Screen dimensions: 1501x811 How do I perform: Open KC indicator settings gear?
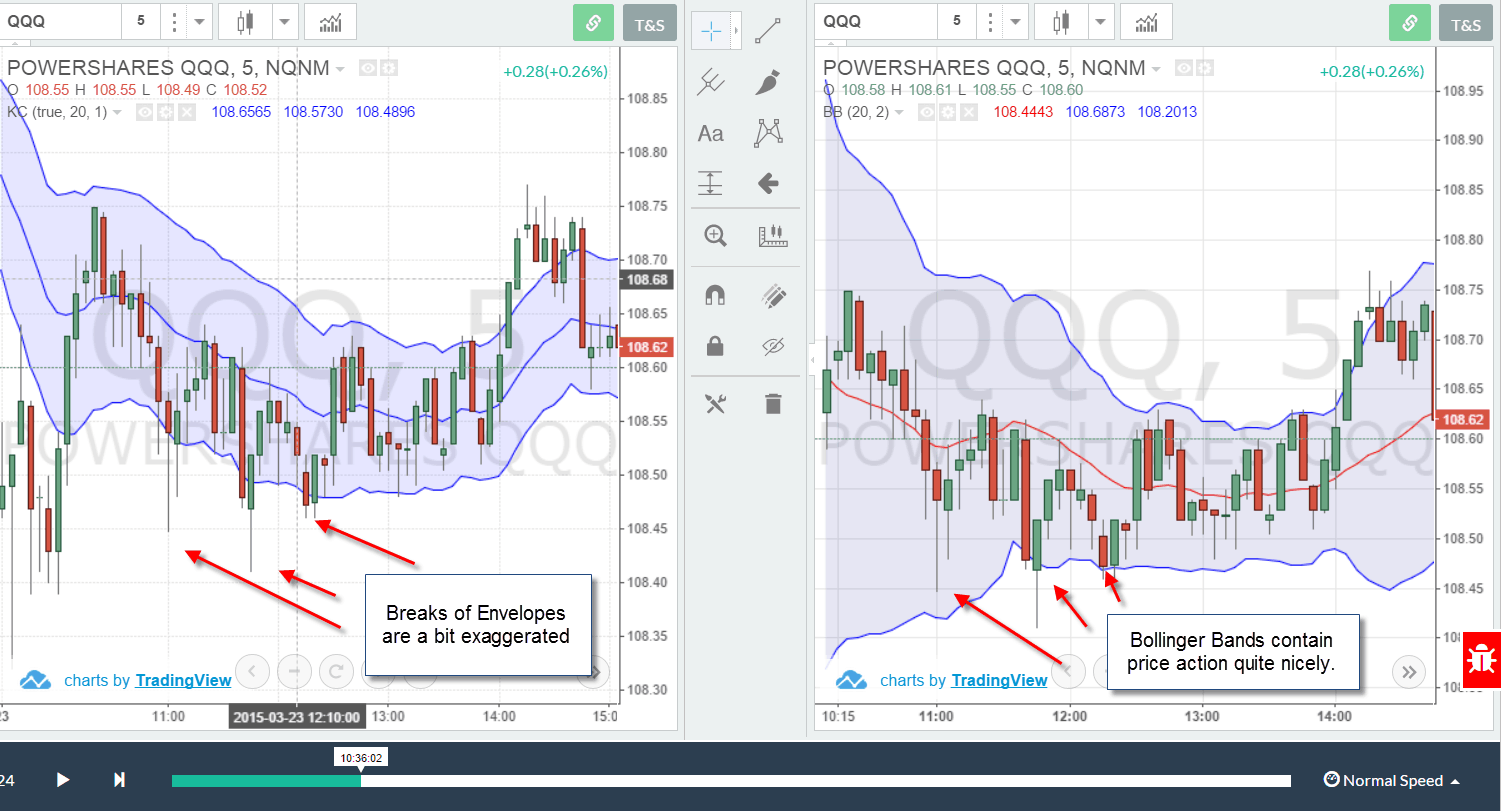pyautogui.click(x=166, y=112)
